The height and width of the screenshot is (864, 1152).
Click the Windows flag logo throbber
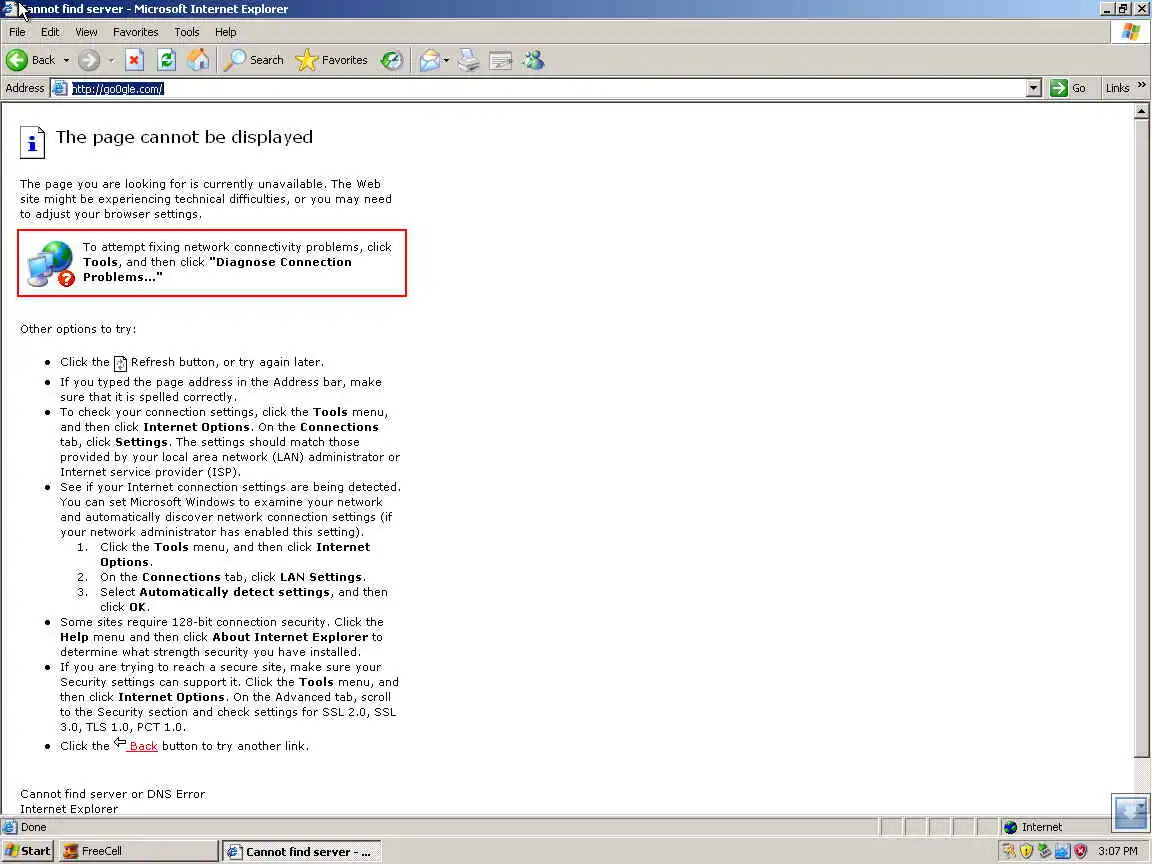coord(1131,32)
